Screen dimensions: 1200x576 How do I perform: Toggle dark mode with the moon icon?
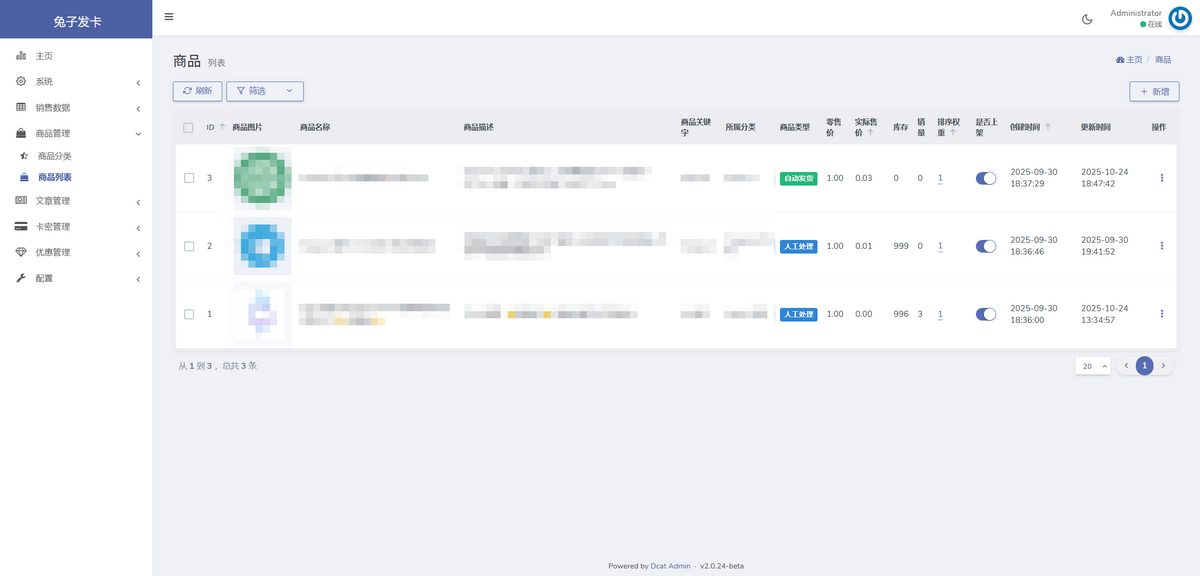pos(1087,19)
